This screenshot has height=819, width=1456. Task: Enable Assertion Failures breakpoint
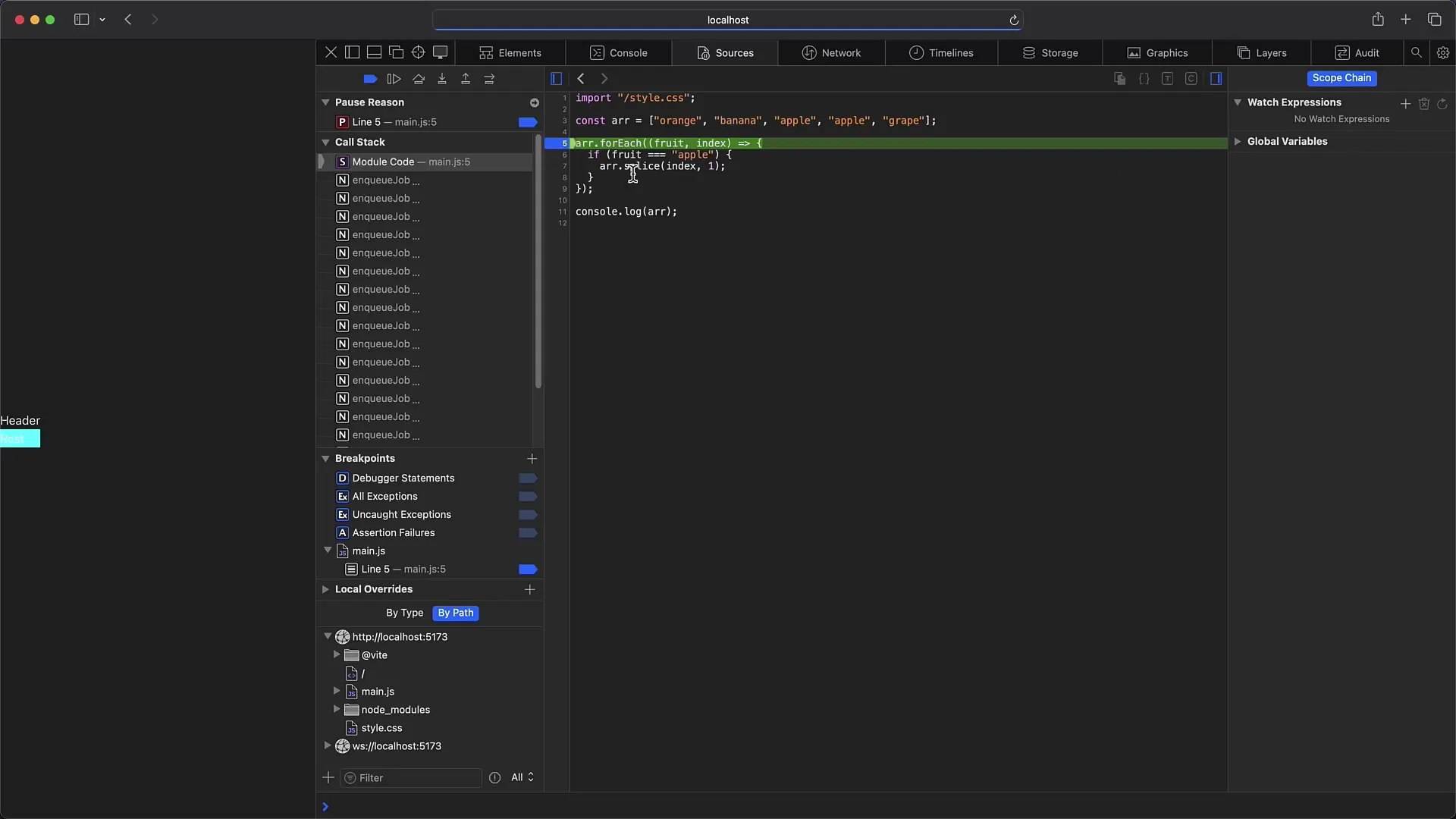point(528,533)
